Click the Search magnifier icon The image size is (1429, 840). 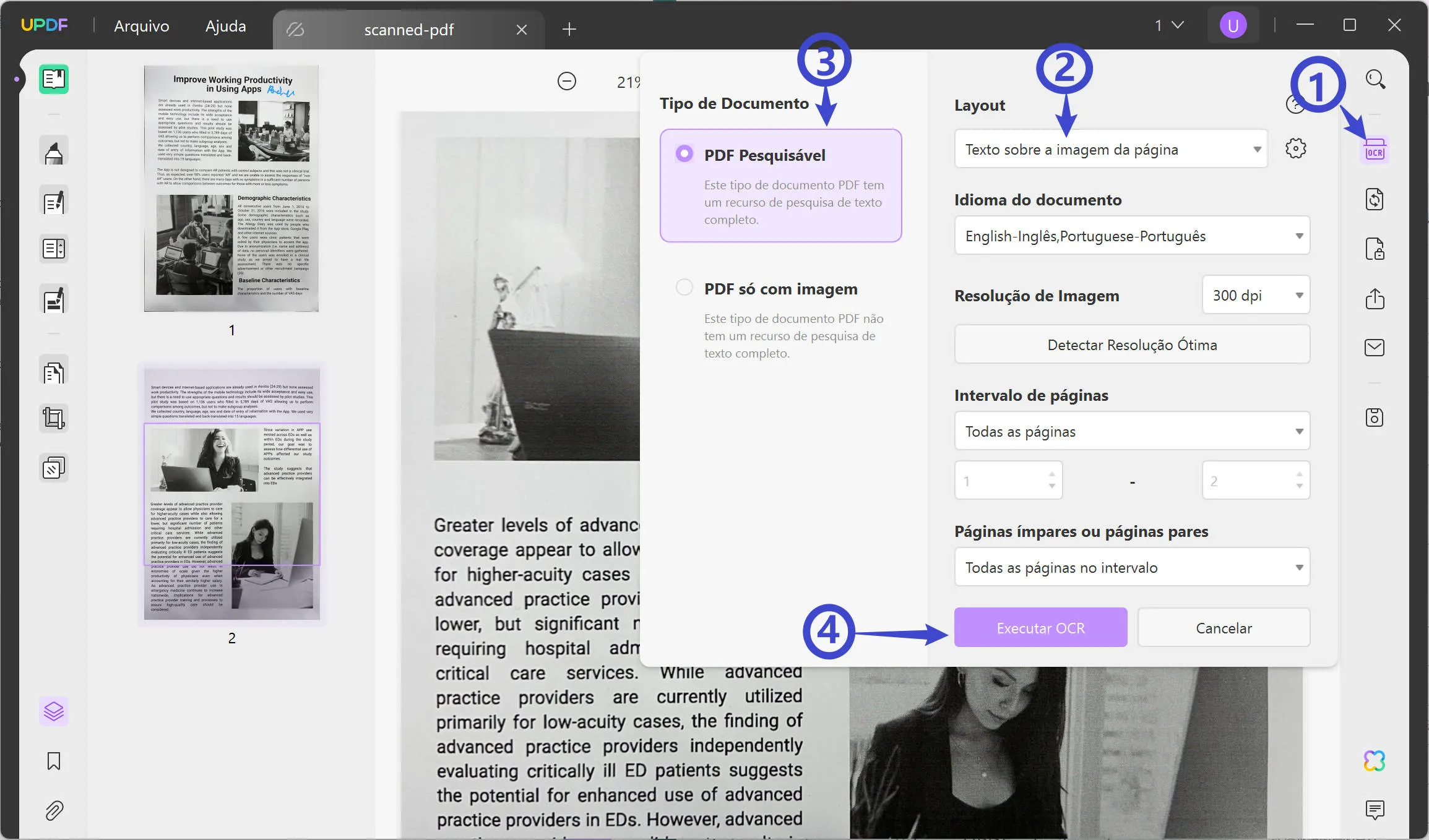tap(1375, 79)
